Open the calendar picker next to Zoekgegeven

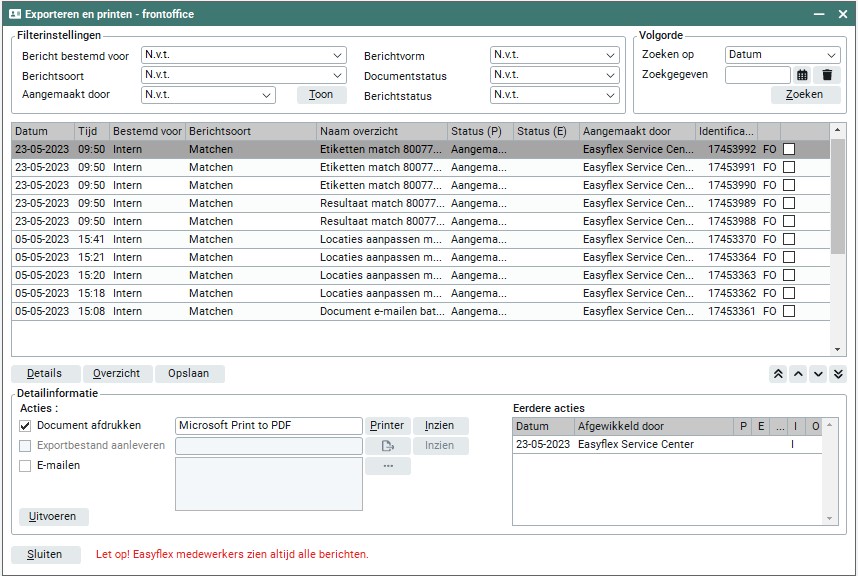click(x=802, y=75)
